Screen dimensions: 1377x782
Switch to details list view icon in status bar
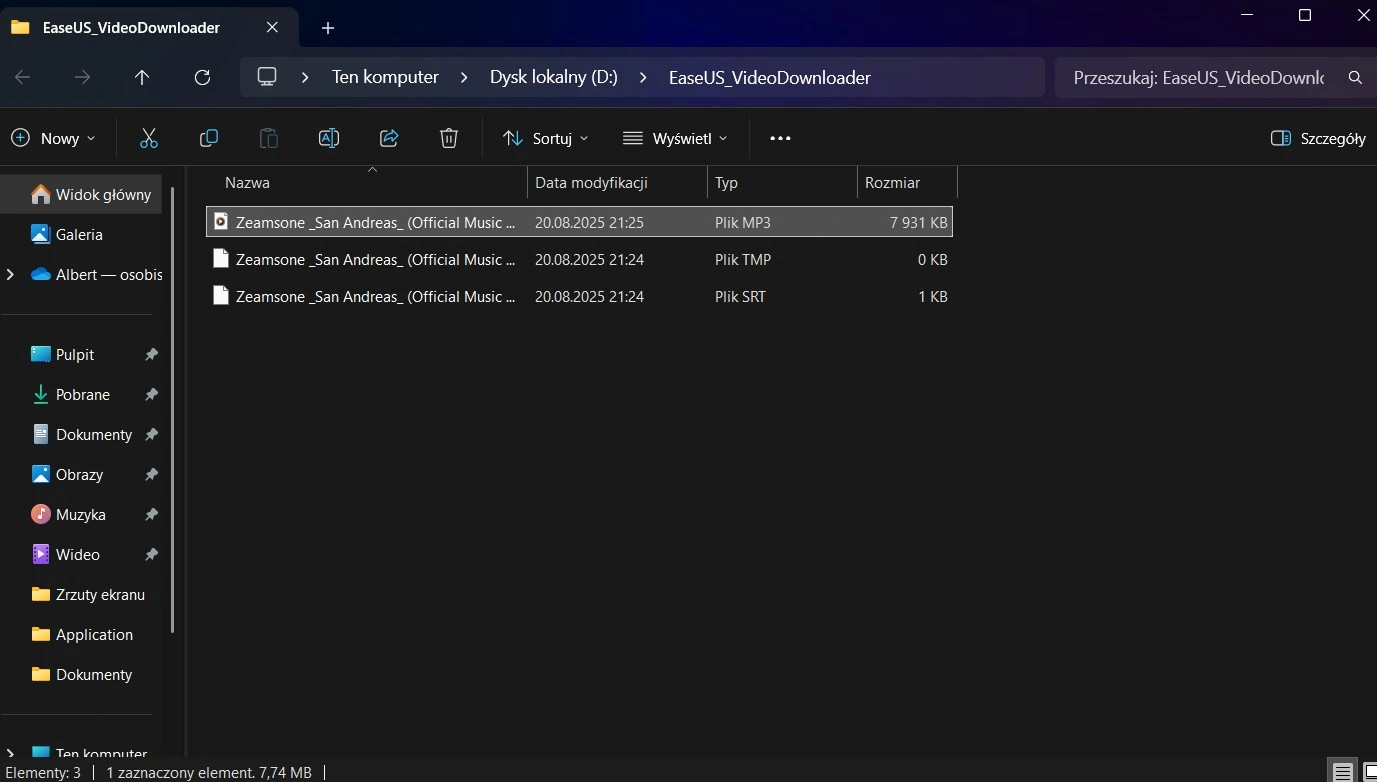(x=1343, y=772)
